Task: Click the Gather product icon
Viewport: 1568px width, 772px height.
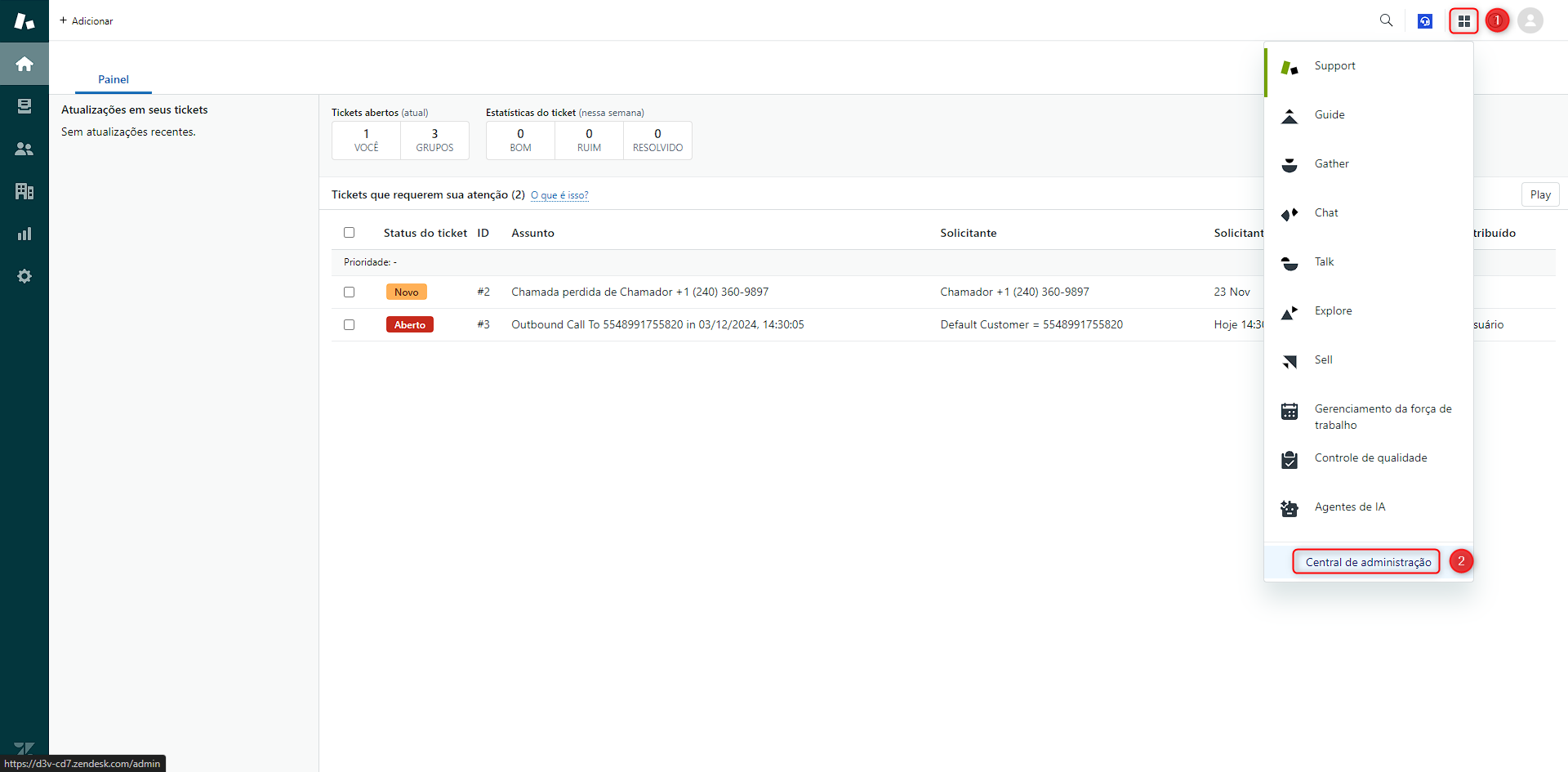Action: [1290, 166]
